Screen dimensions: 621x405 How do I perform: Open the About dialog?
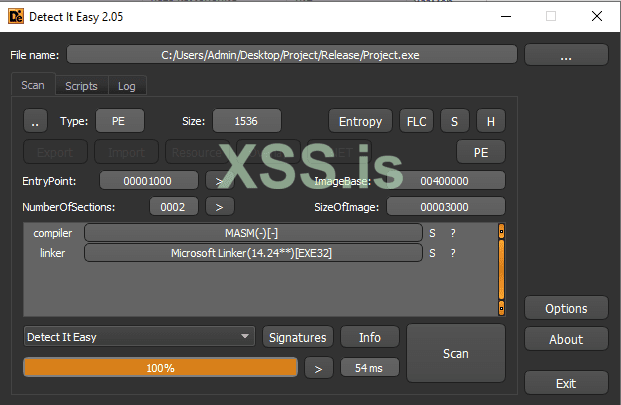tap(566, 339)
